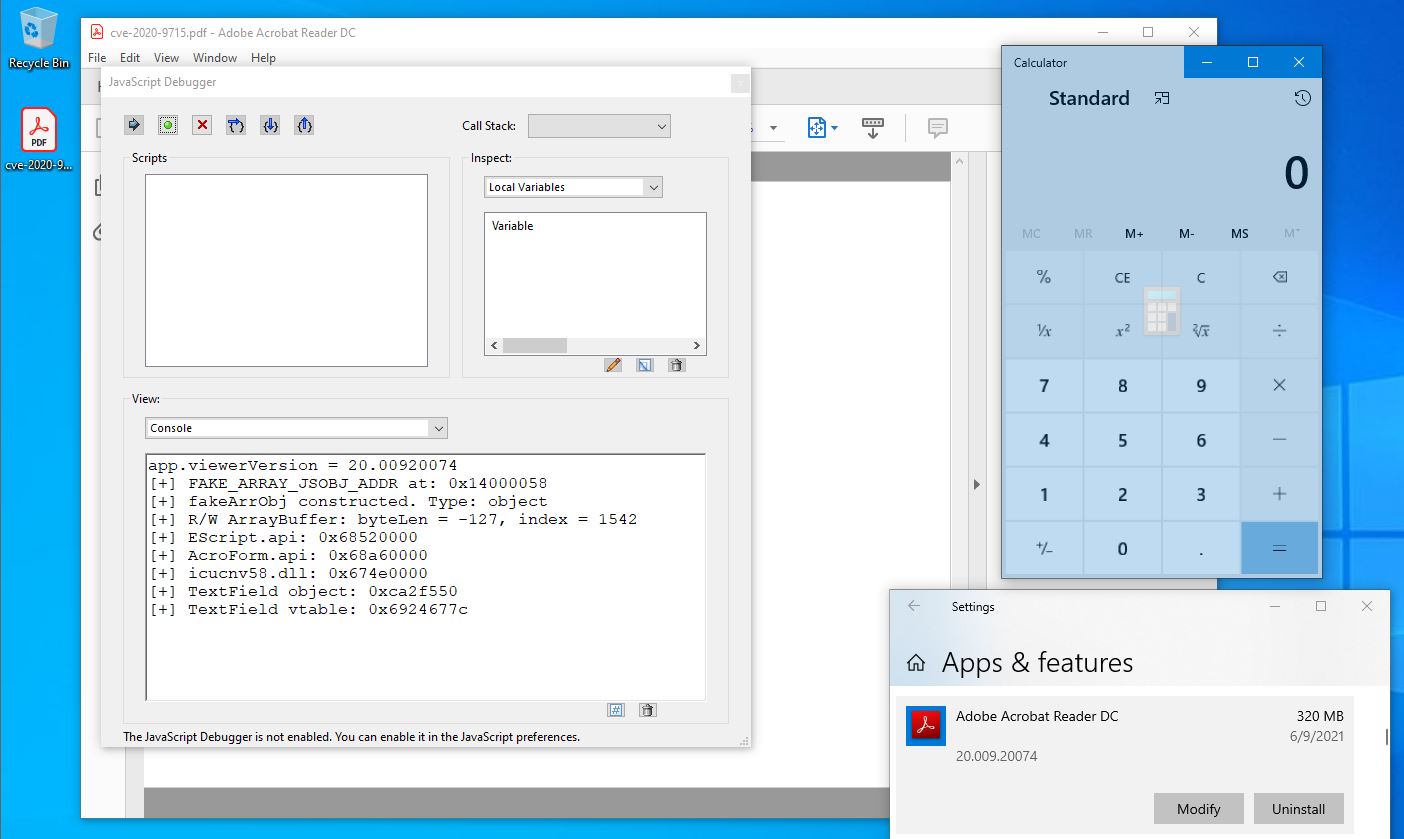Open the cve-2020 PDF desktop file
The height and width of the screenshot is (839, 1404).
point(39,140)
